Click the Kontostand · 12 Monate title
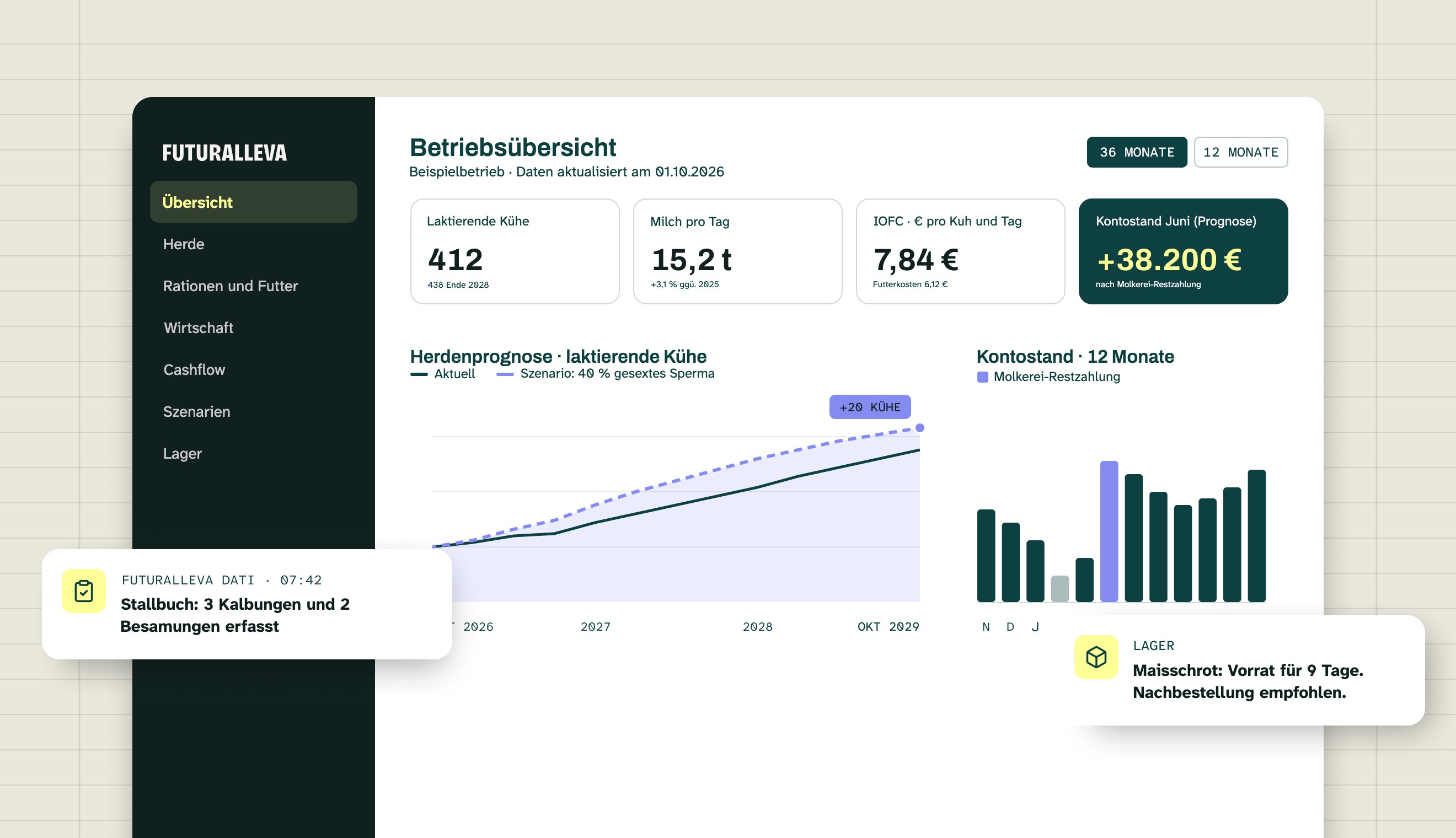 coord(1075,356)
